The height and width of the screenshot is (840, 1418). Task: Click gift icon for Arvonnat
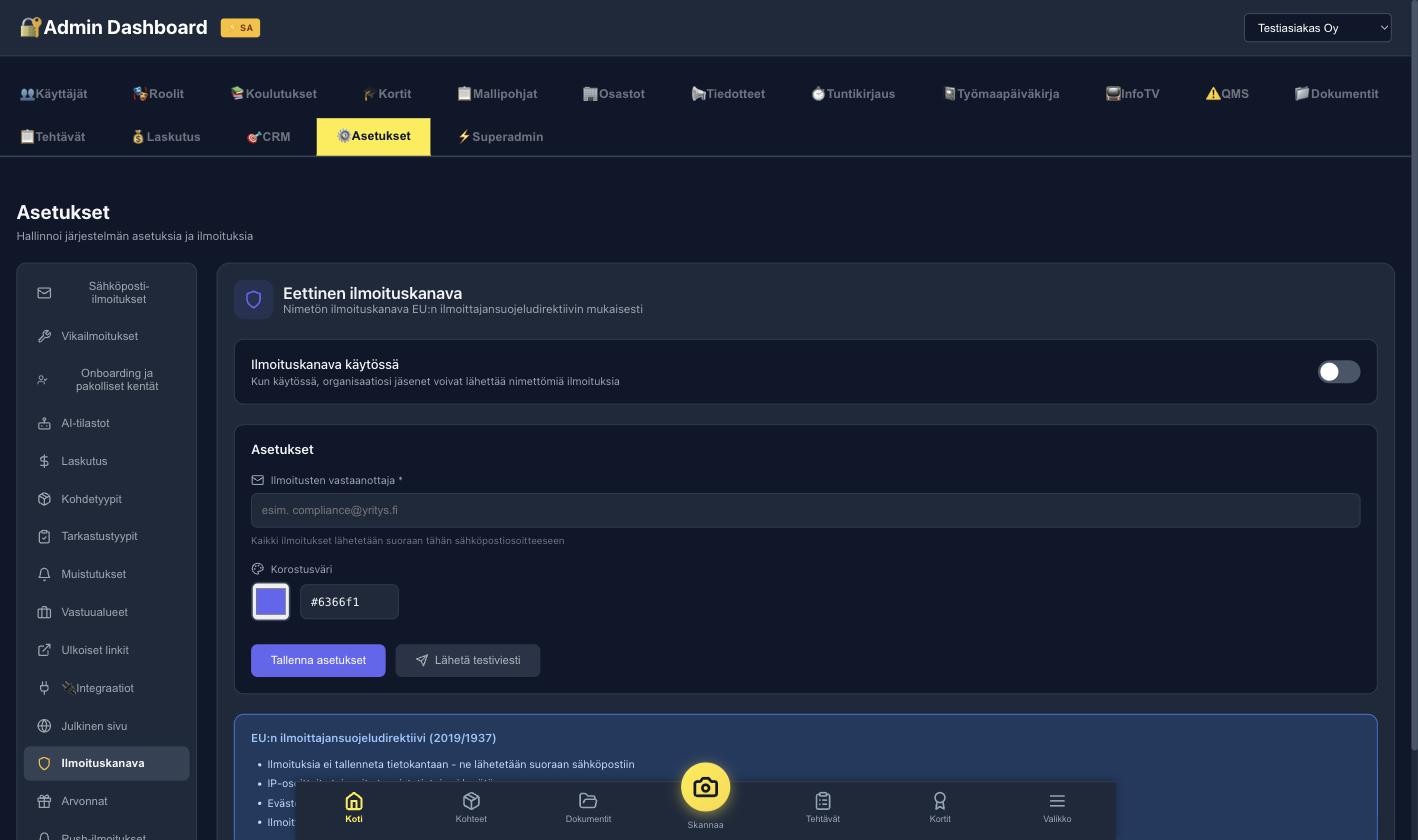click(44, 801)
